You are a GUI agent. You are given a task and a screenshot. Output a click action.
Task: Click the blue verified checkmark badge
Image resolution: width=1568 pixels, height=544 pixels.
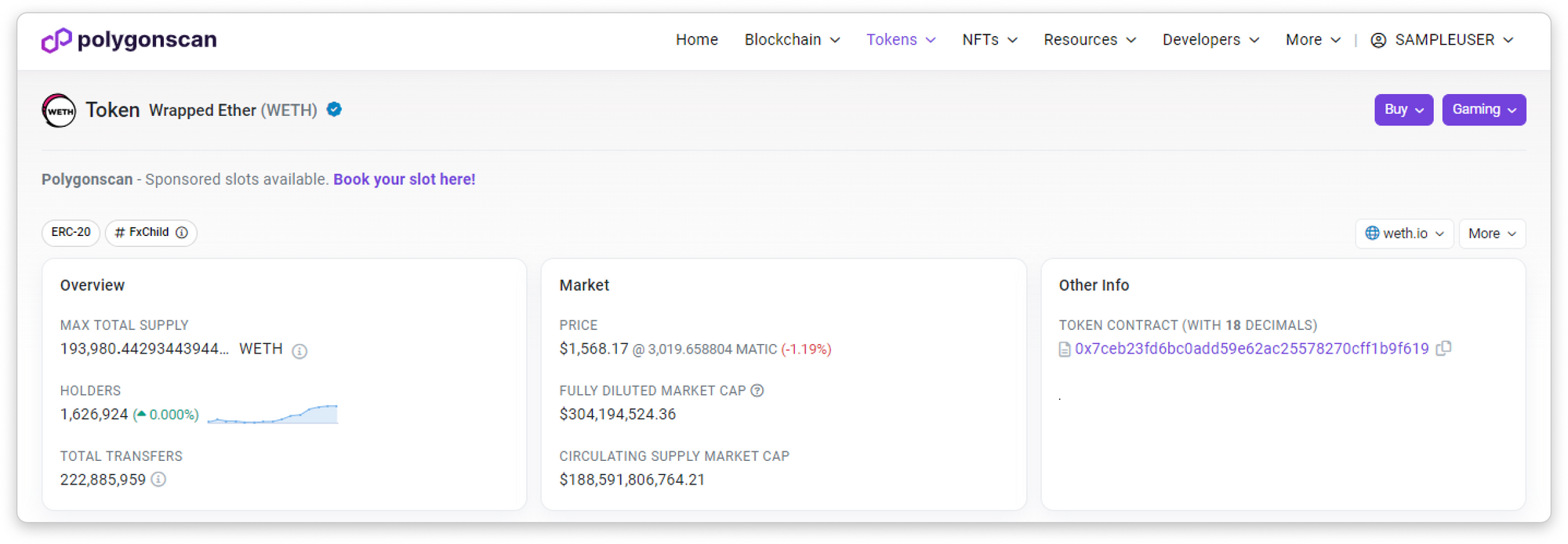[334, 110]
